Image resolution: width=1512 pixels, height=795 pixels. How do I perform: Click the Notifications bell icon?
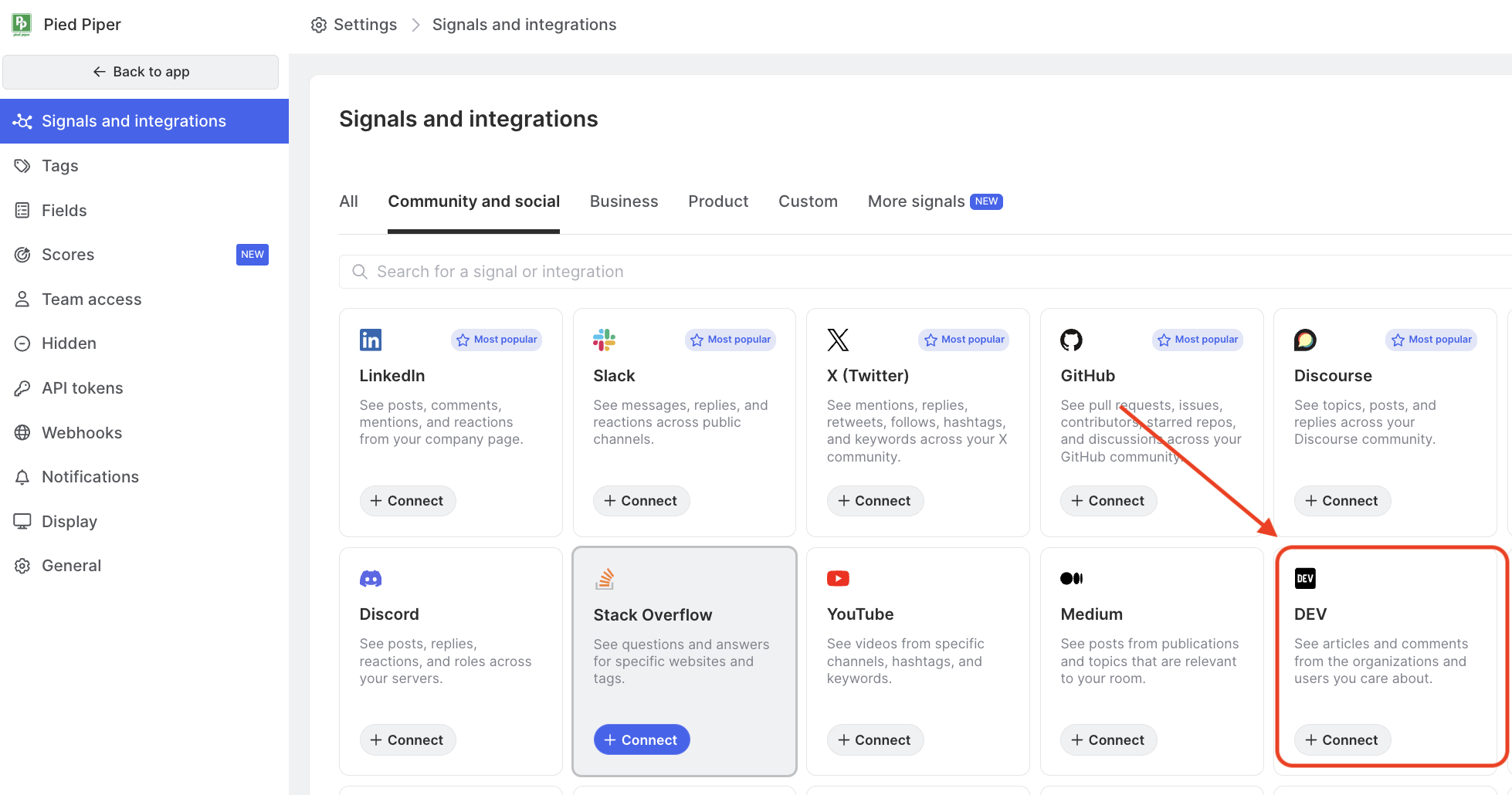(22, 477)
